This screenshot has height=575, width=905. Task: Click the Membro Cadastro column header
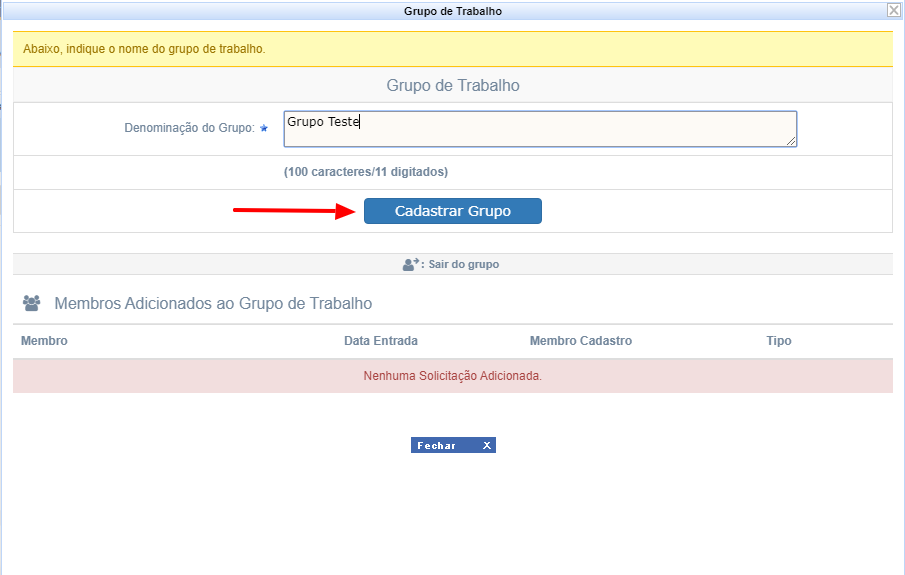pos(581,341)
